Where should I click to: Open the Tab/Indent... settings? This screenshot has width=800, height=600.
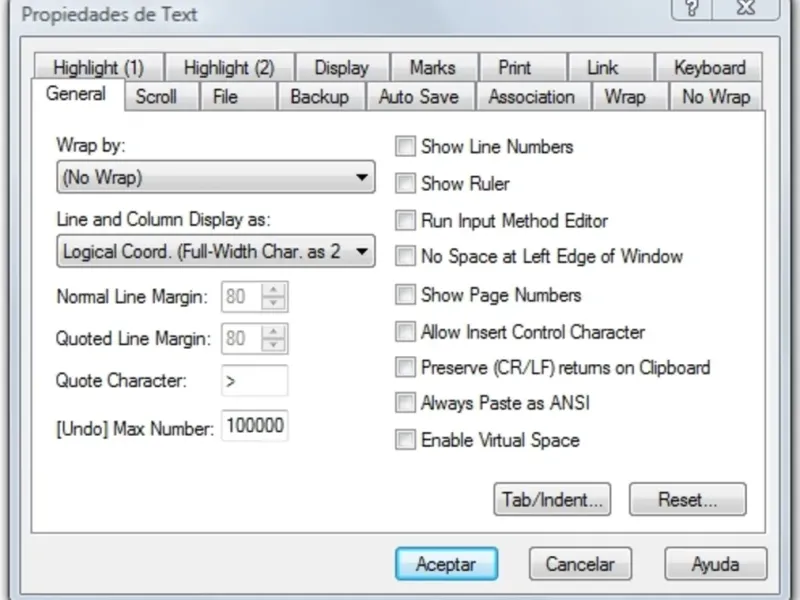pyautogui.click(x=552, y=499)
